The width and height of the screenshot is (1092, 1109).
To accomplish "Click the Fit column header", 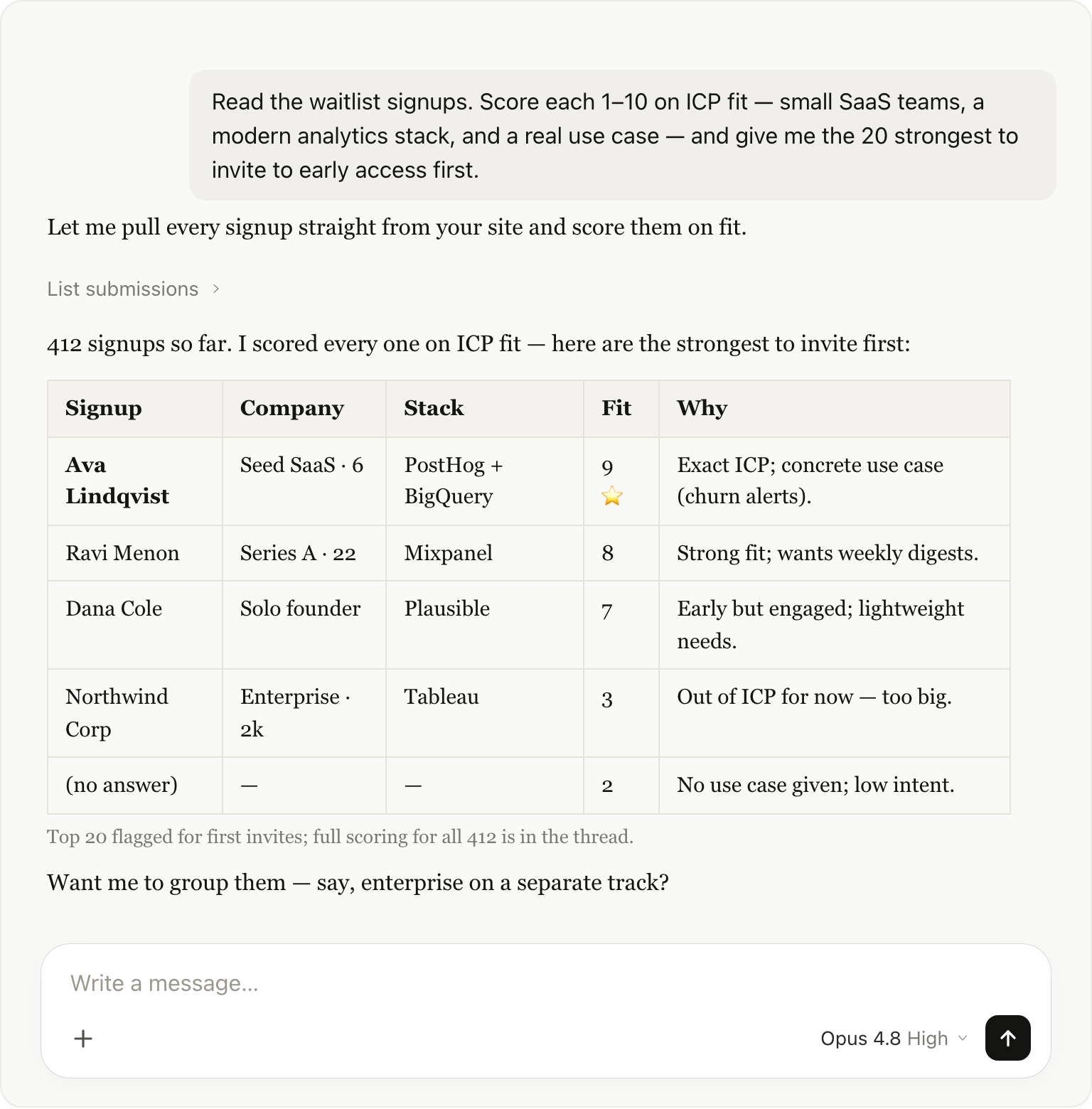I will 621,408.
